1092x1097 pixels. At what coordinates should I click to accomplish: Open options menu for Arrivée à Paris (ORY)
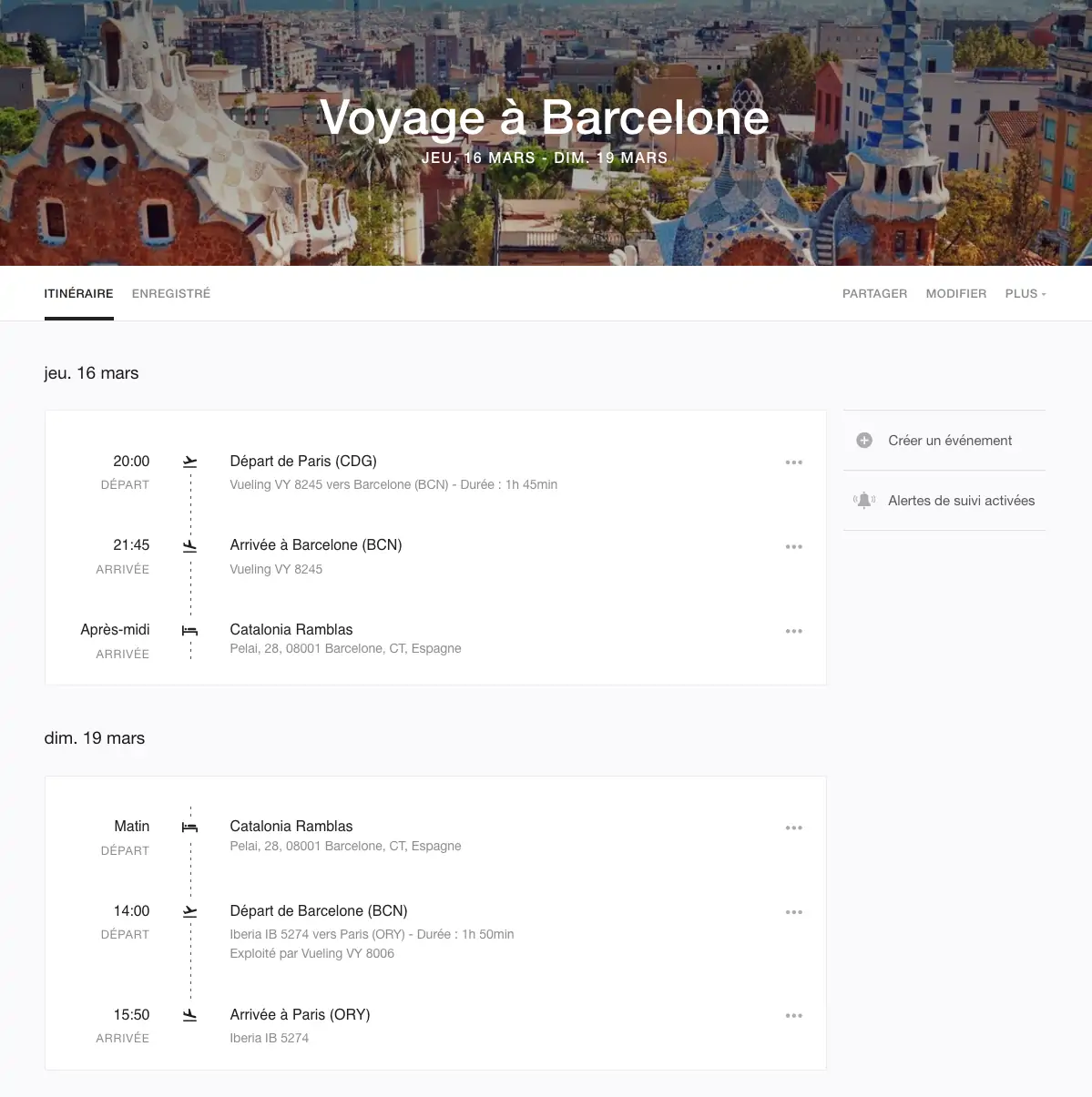tap(794, 1016)
